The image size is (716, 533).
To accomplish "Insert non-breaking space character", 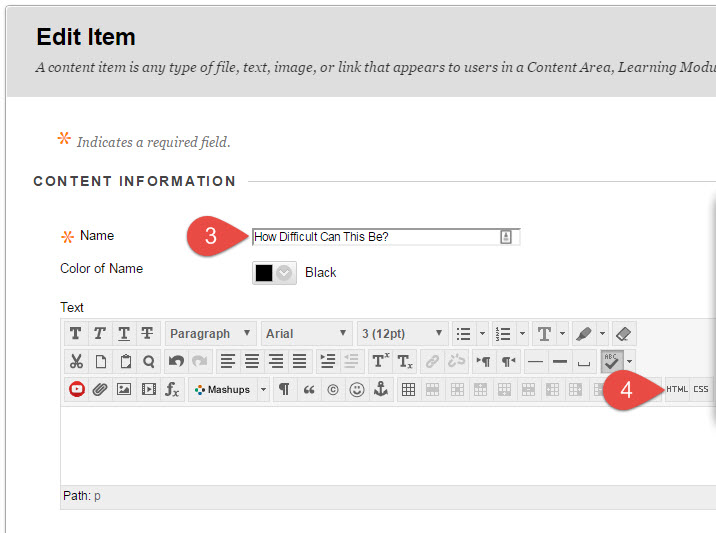I will [x=584, y=362].
